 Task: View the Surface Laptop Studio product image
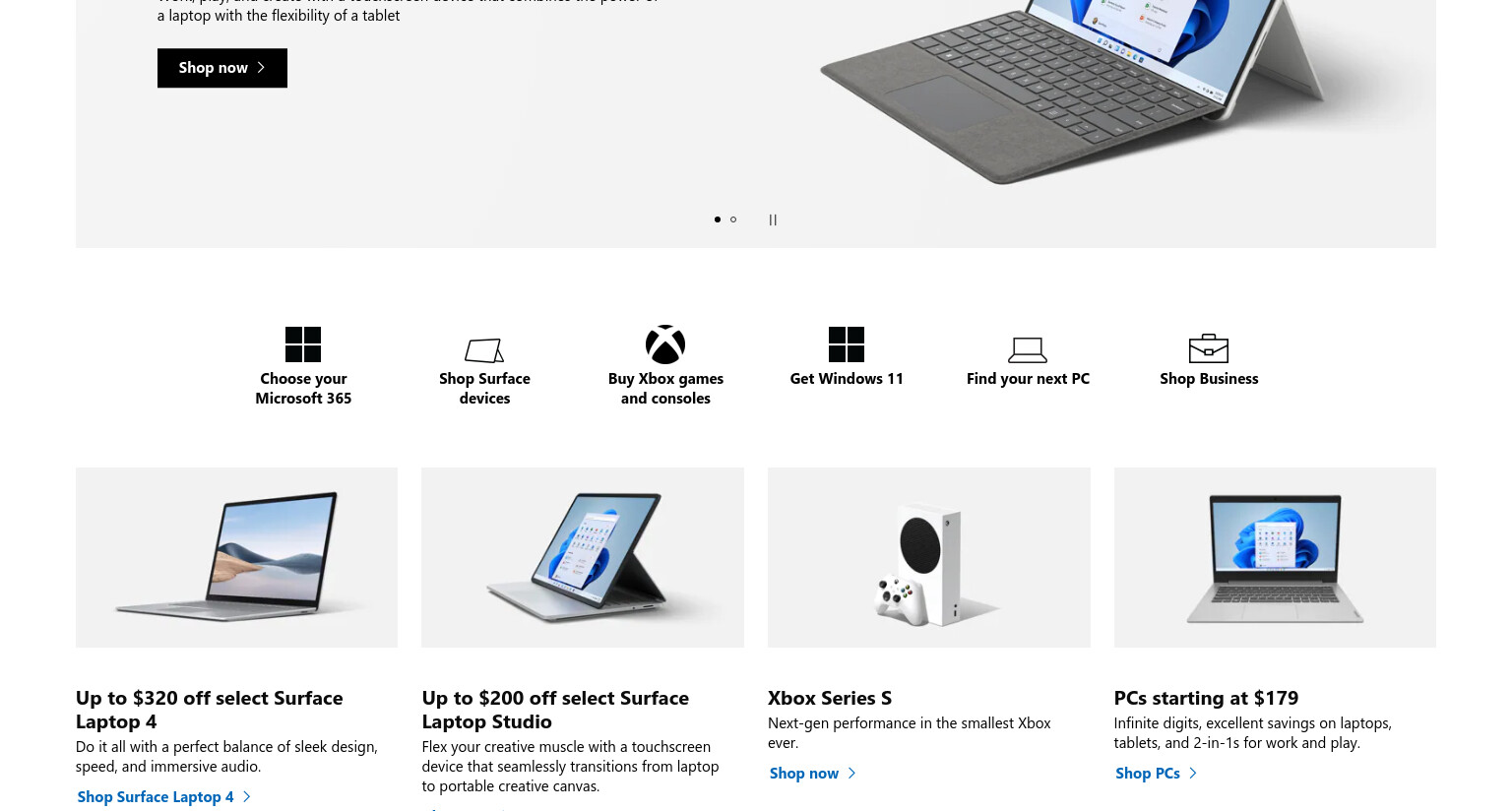[583, 557]
